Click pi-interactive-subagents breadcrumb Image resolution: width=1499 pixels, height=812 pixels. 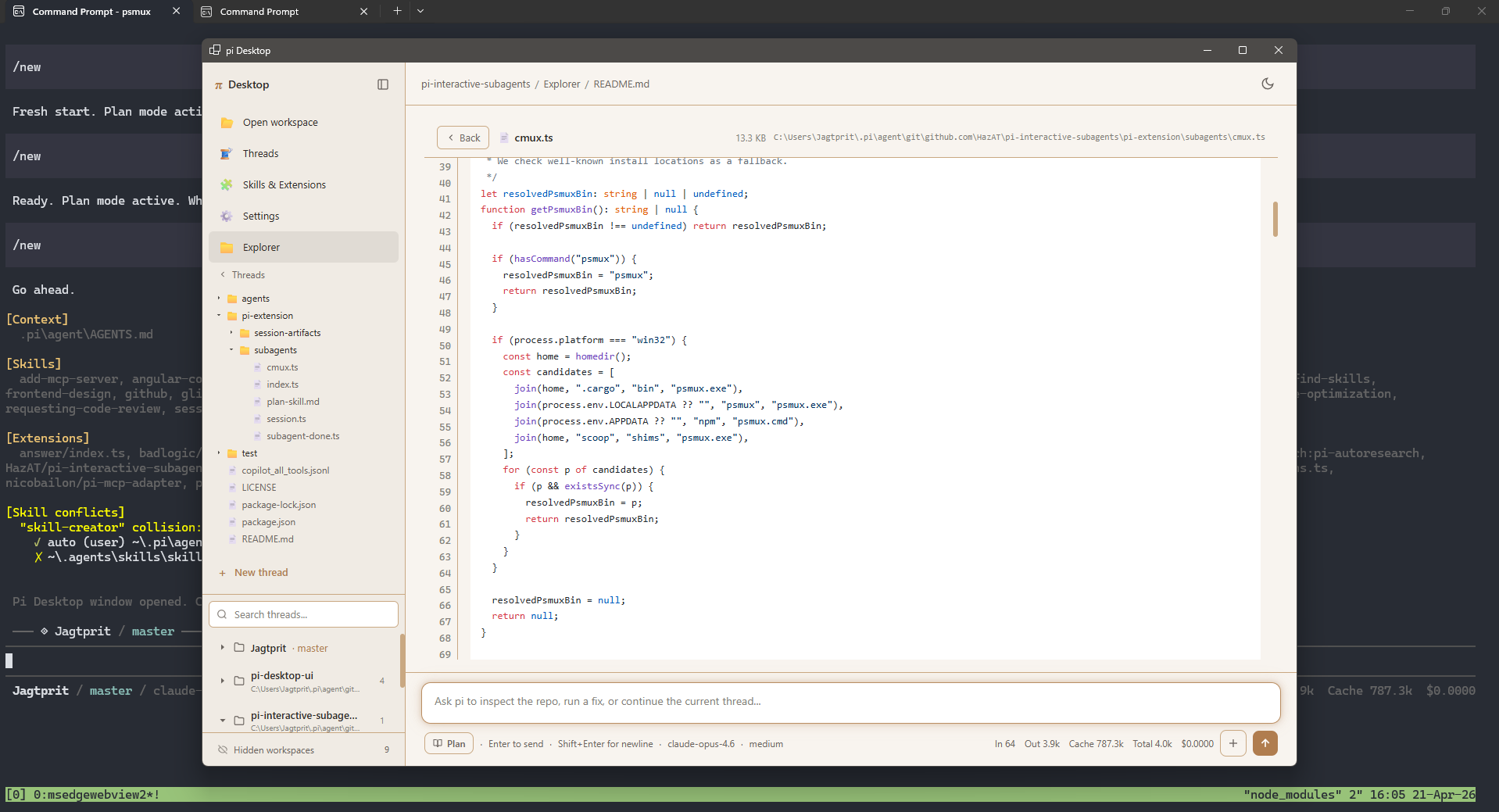475,84
